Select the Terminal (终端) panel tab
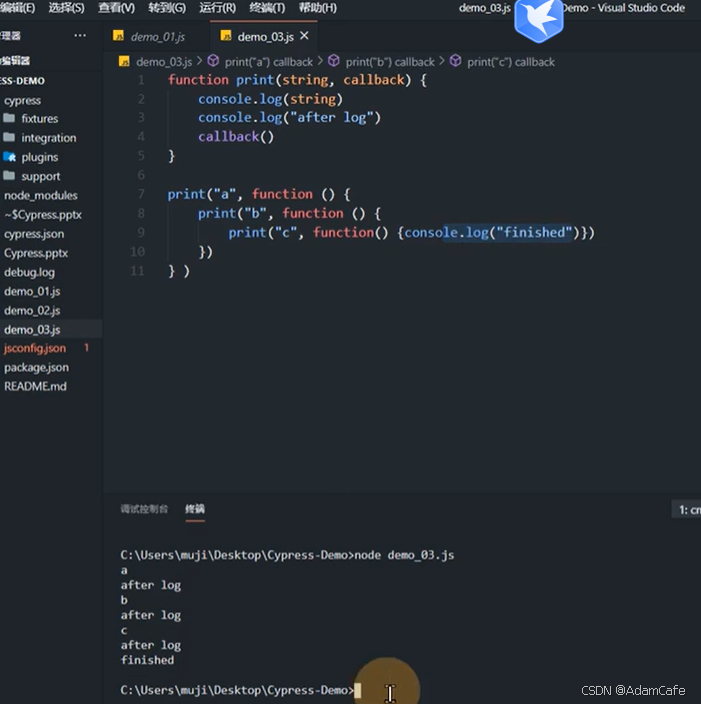This screenshot has height=704, width=701. pos(195,509)
